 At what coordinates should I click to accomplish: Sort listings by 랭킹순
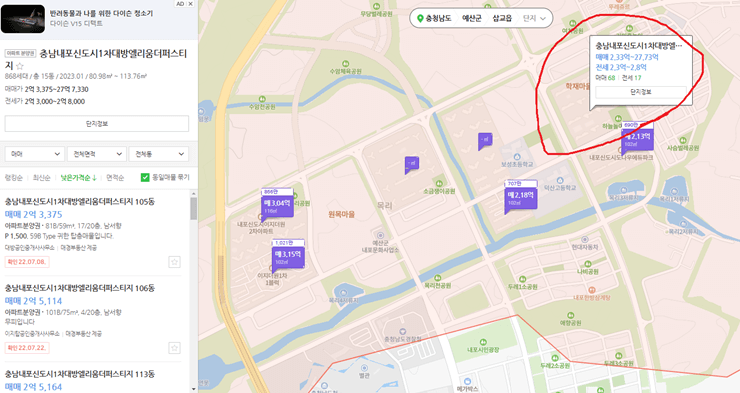(x=14, y=177)
